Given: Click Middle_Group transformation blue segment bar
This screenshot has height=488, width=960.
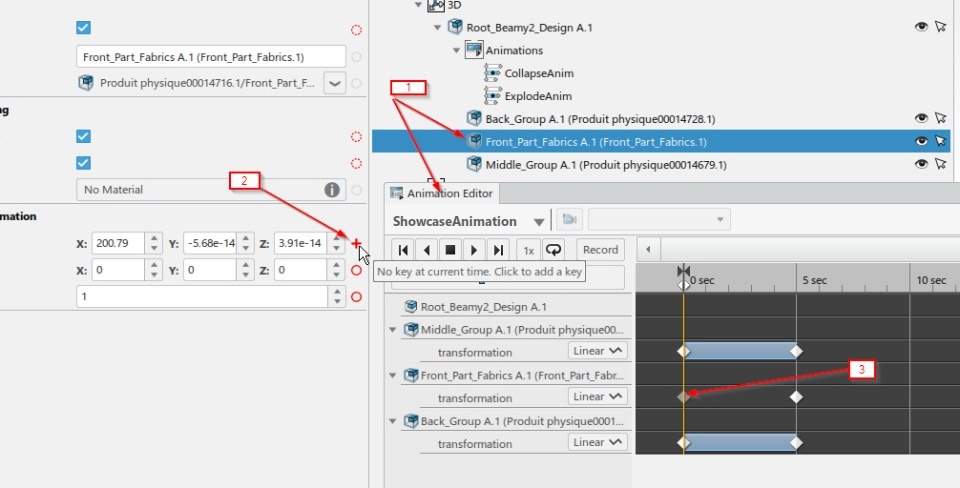Looking at the screenshot, I should 740,351.
